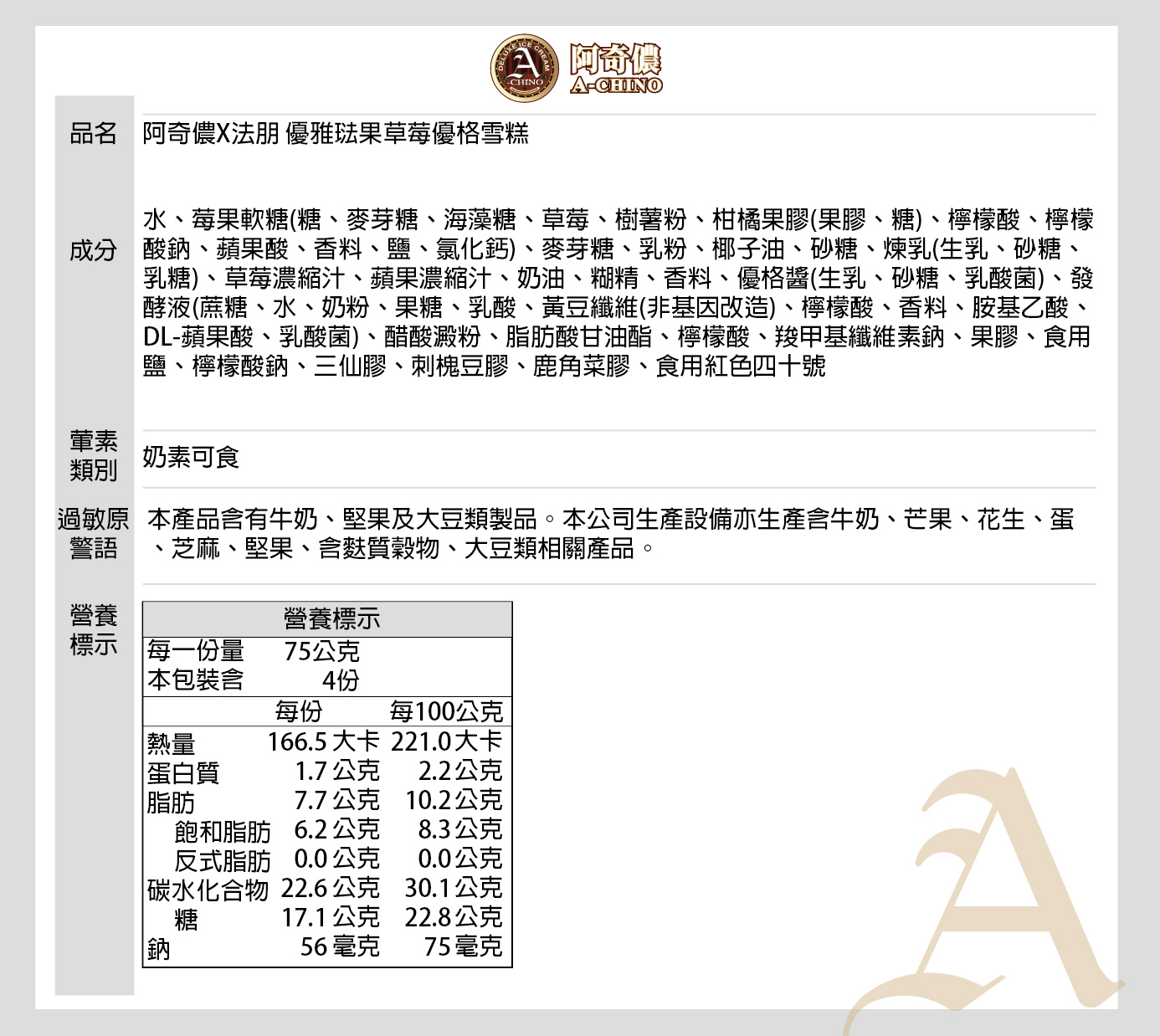Click the 每份 column header
The image size is (1160, 1036).
[299, 711]
